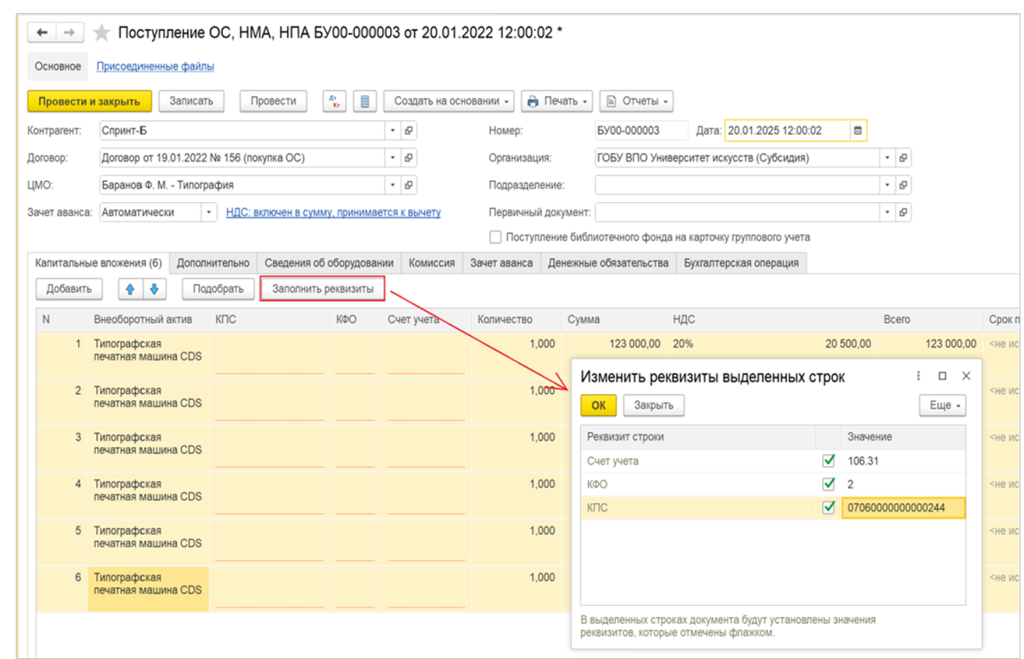Edit КПС value 07060000000000244
Screen dimensions: 1024x659
pyautogui.click(x=903, y=507)
